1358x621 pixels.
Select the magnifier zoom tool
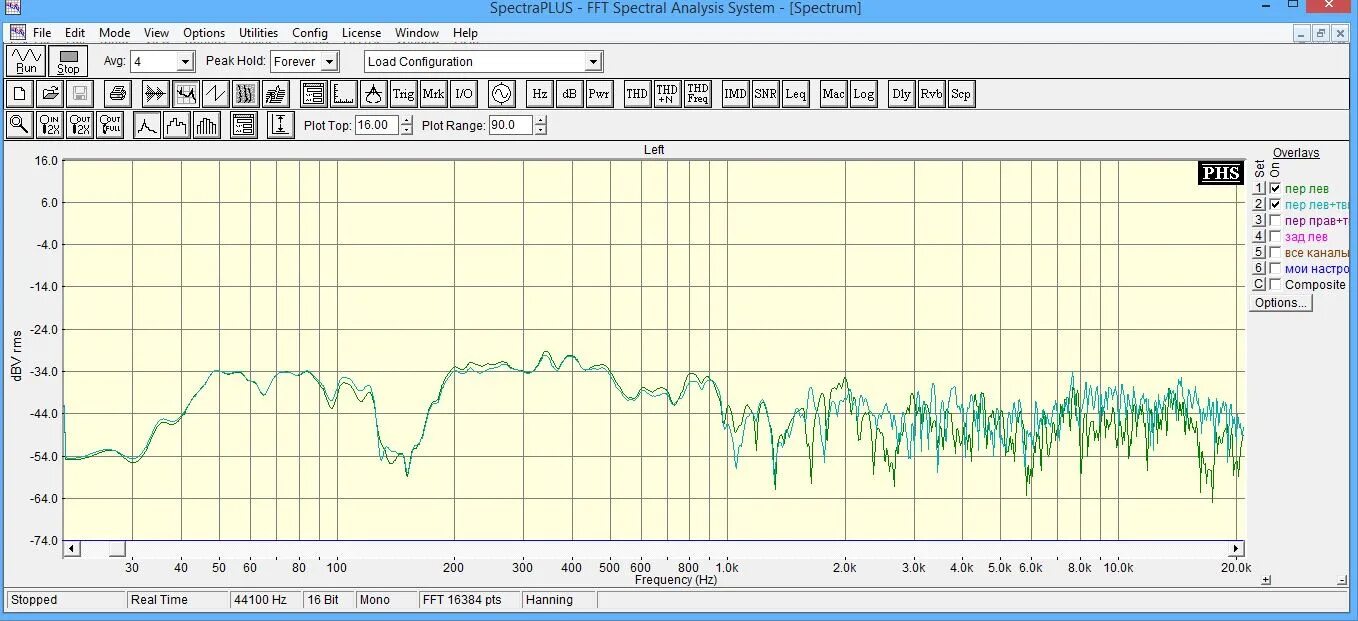[x=19, y=125]
